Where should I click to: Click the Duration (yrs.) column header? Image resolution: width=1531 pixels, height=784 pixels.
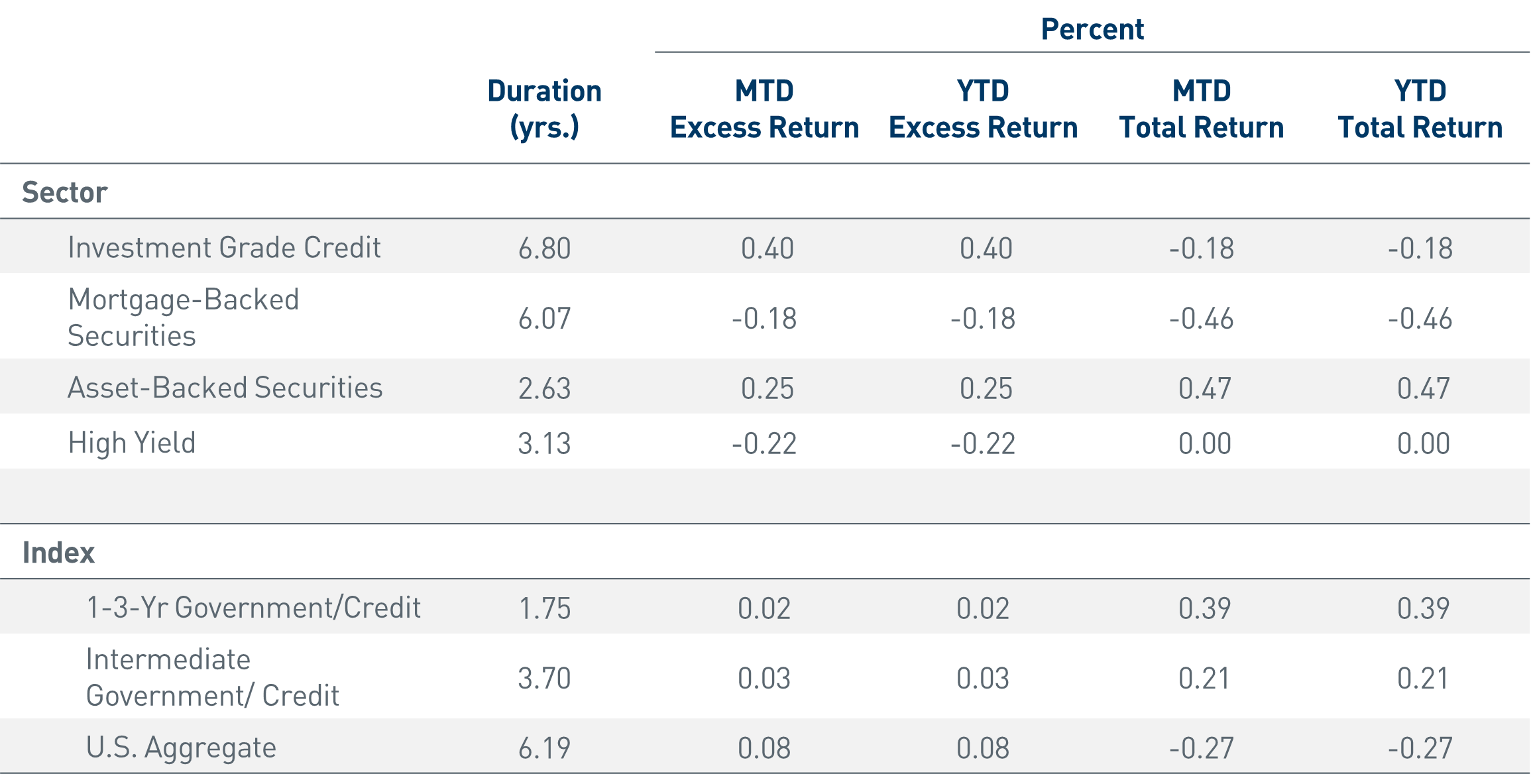544,109
